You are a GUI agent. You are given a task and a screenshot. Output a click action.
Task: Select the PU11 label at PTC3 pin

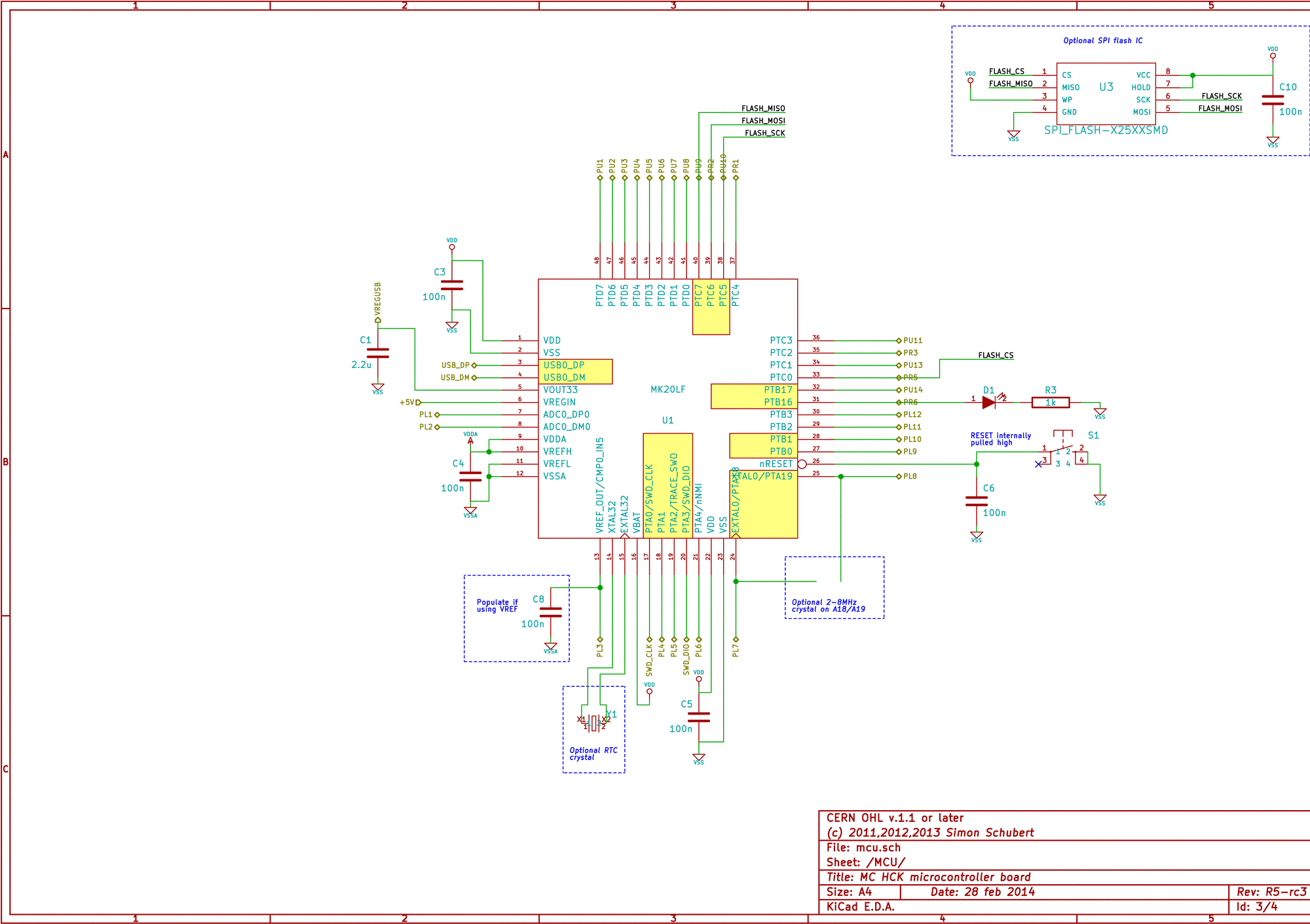[x=912, y=341]
